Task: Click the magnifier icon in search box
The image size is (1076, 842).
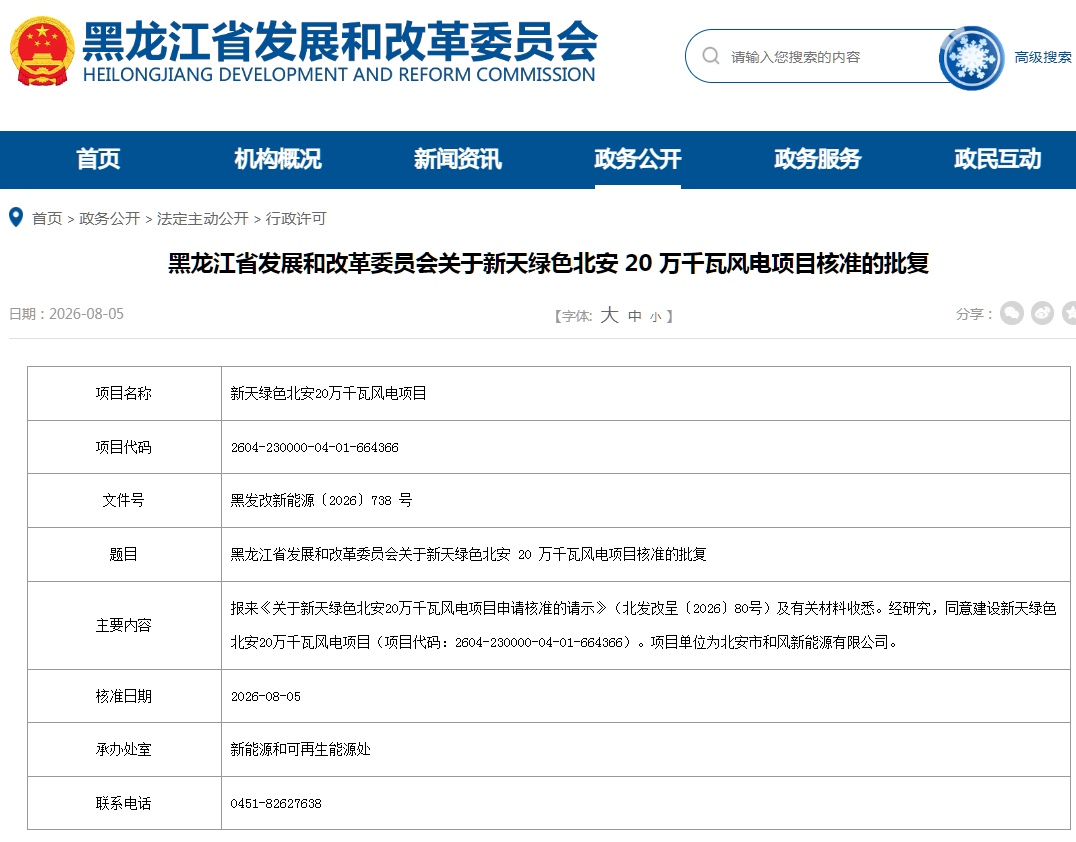Action: point(711,56)
